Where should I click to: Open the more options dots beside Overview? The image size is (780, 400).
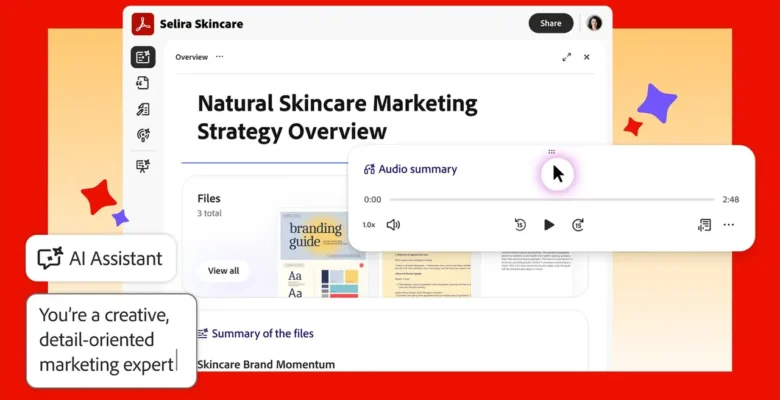[219, 57]
